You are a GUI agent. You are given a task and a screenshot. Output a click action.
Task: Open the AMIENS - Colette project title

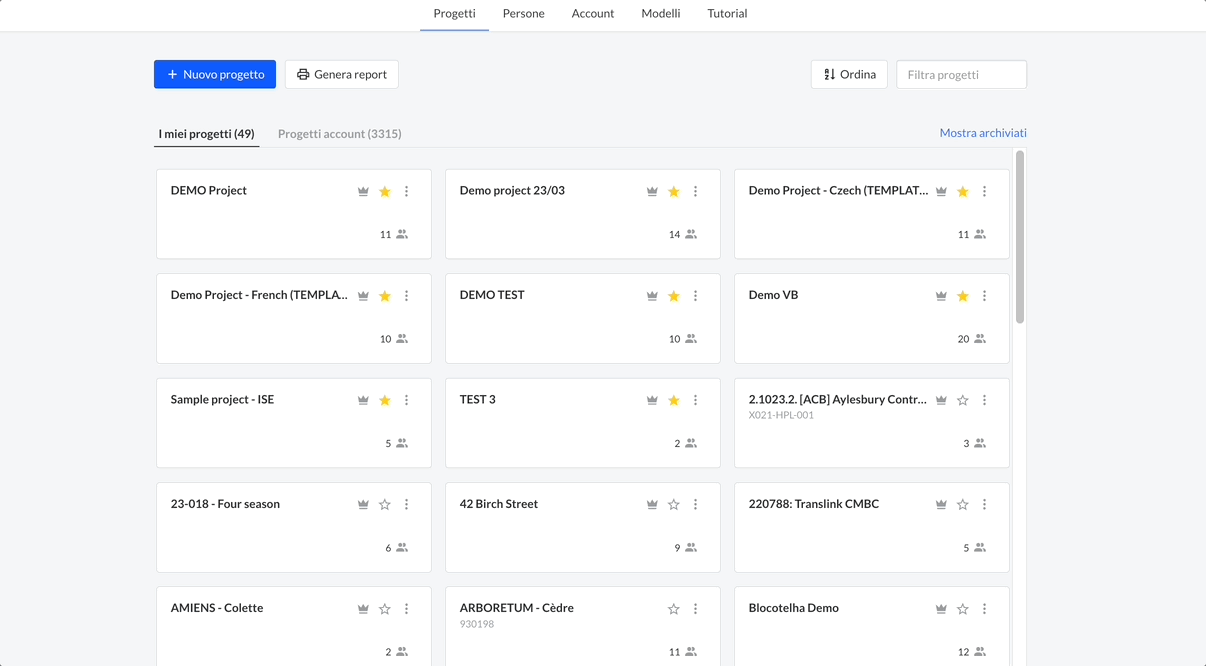[x=217, y=608]
